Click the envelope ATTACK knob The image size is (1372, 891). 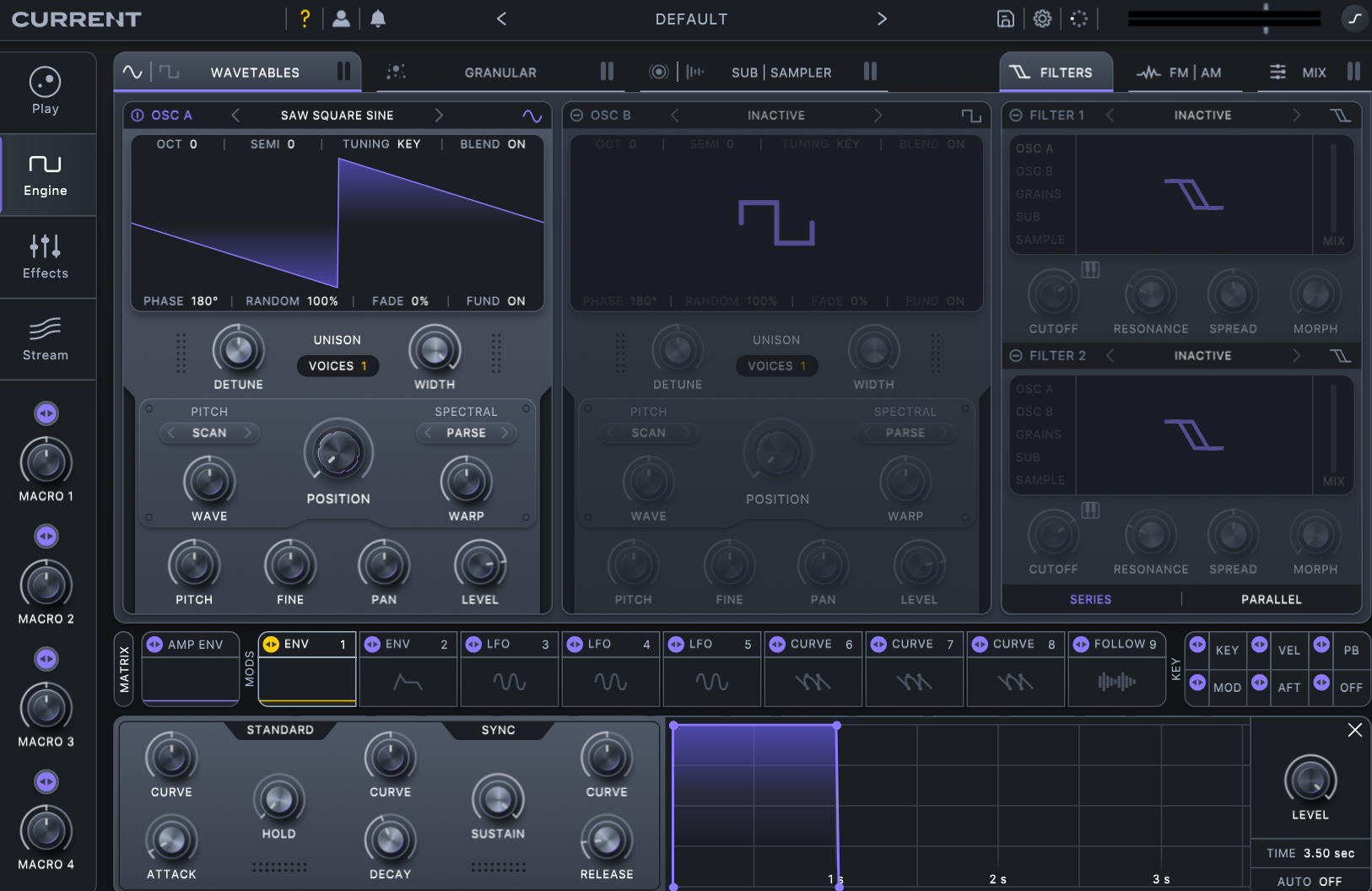(171, 840)
